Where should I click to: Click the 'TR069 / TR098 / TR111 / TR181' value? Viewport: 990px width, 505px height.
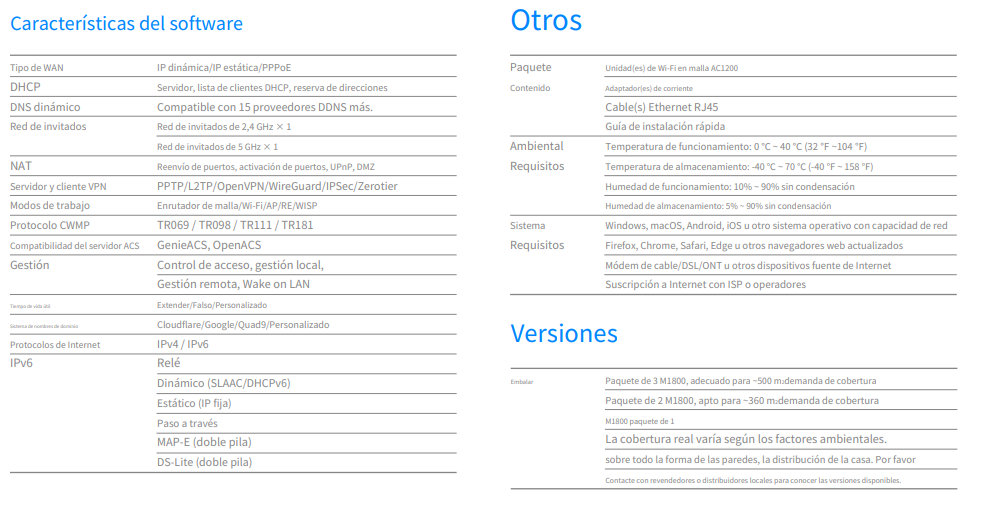click(235, 225)
